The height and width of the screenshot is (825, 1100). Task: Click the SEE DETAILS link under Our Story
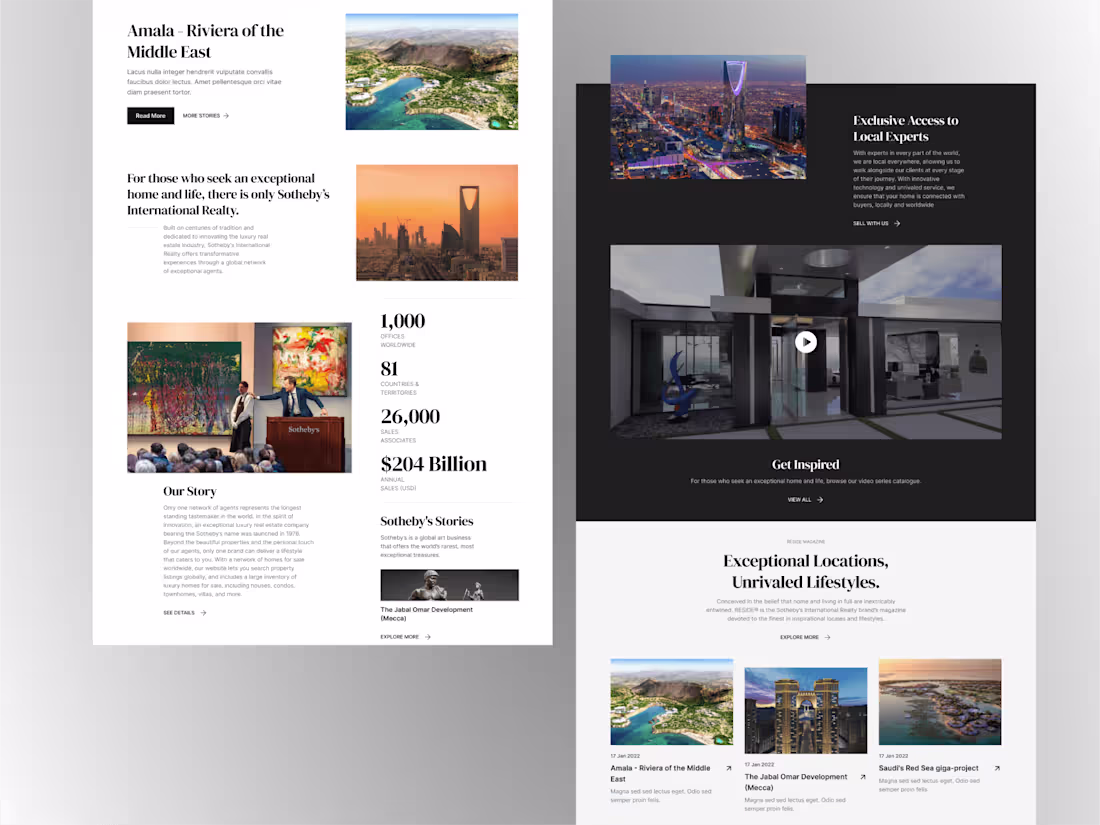click(179, 612)
